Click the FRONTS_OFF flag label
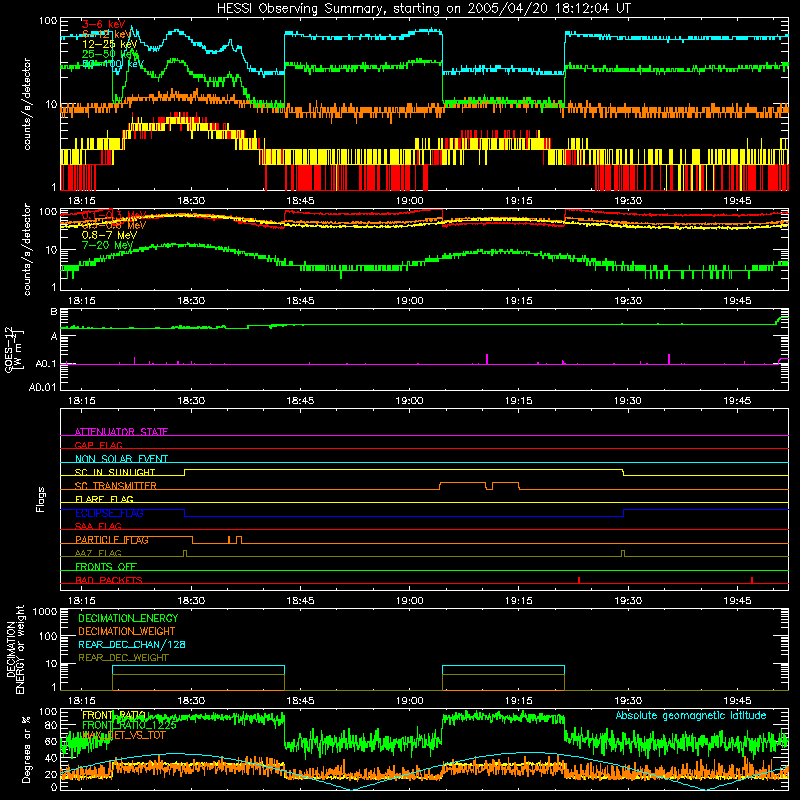 [x=106, y=567]
